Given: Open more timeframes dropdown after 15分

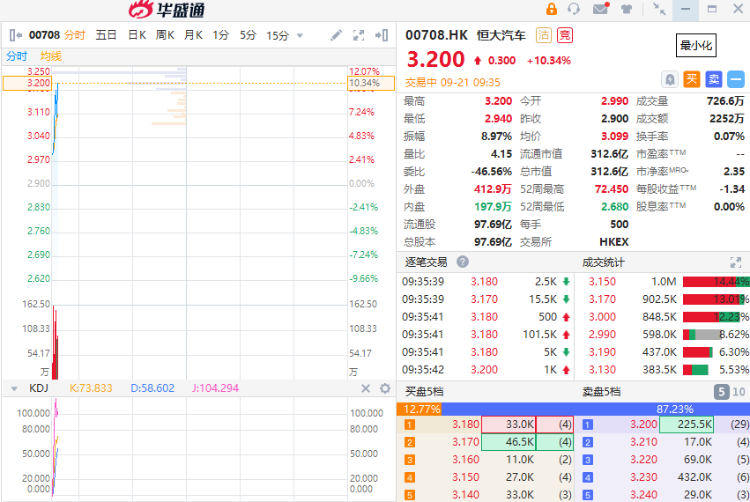Looking at the screenshot, I should (x=300, y=35).
